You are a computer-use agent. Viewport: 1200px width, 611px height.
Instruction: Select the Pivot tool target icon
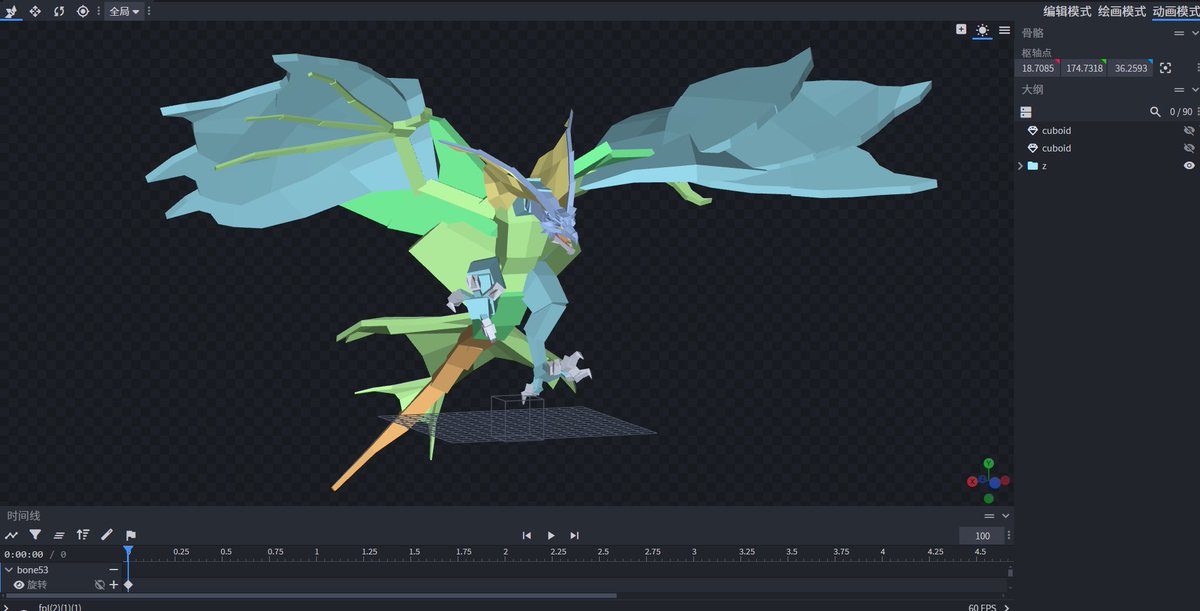(83, 11)
